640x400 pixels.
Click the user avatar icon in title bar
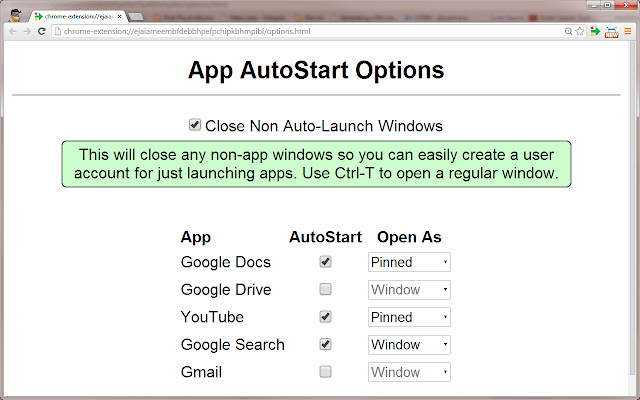(15, 16)
